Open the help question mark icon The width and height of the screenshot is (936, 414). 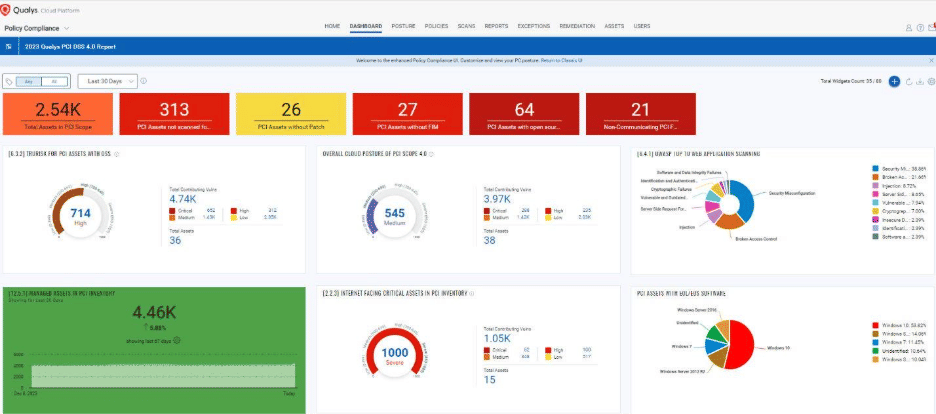pos(920,27)
